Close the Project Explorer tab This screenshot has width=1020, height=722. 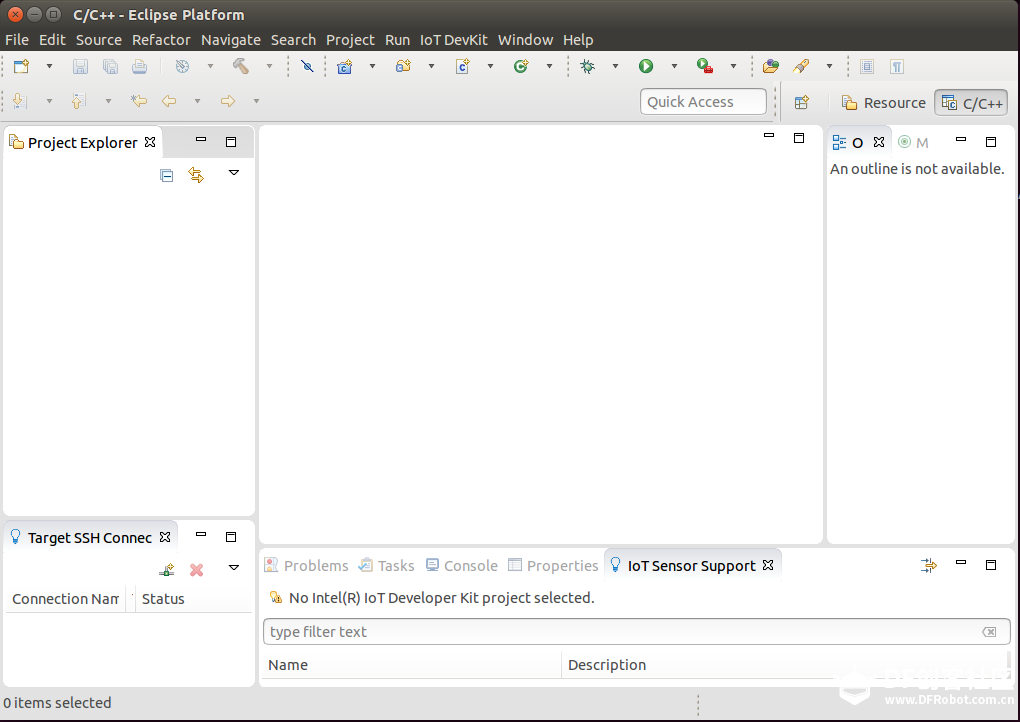(150, 142)
